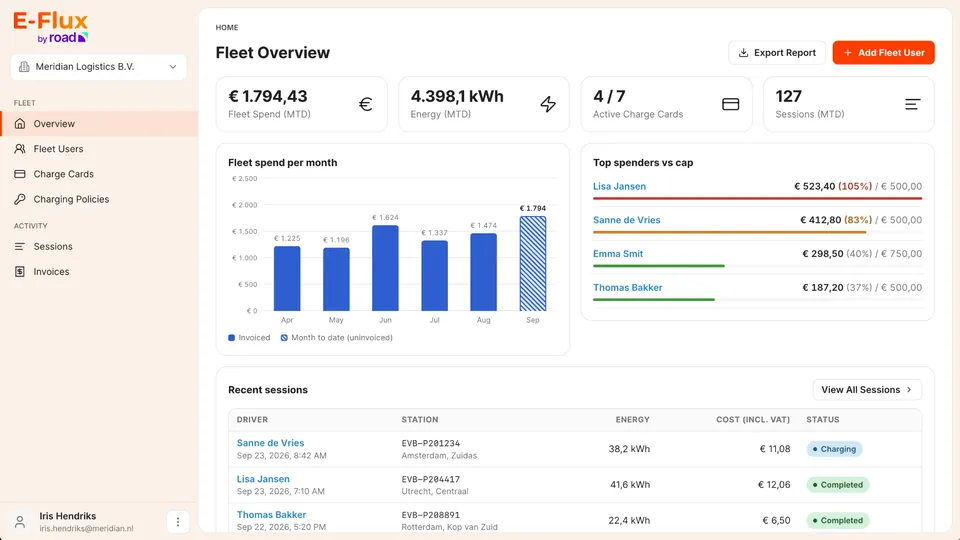Click the 127 sessions value
This screenshot has height=540, width=960.
tap(789, 96)
